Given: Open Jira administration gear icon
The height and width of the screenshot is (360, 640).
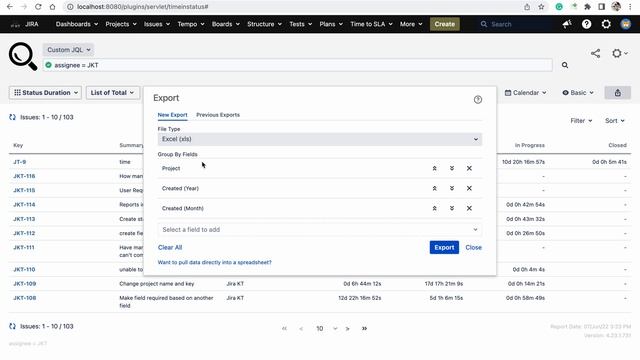Looking at the screenshot, I should [606, 24].
